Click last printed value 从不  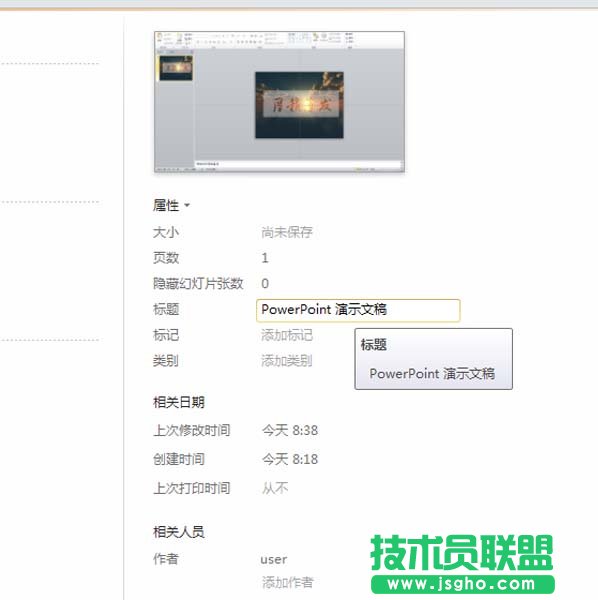[x=275, y=488]
